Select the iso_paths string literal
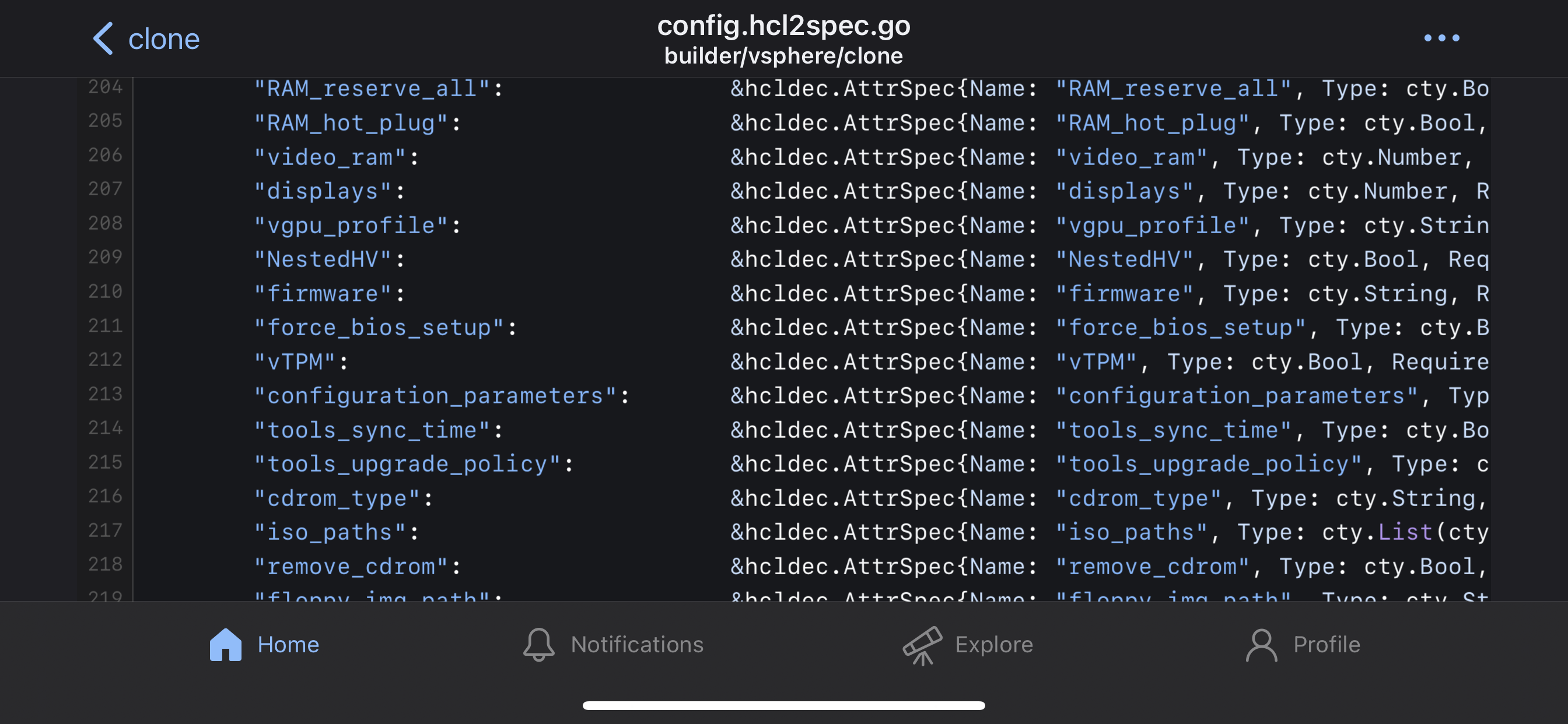1568x724 pixels. click(x=332, y=531)
